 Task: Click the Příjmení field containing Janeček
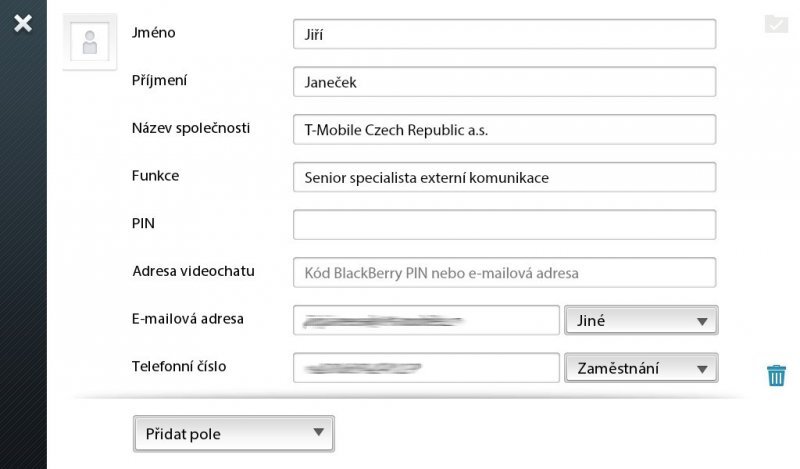[x=504, y=82]
